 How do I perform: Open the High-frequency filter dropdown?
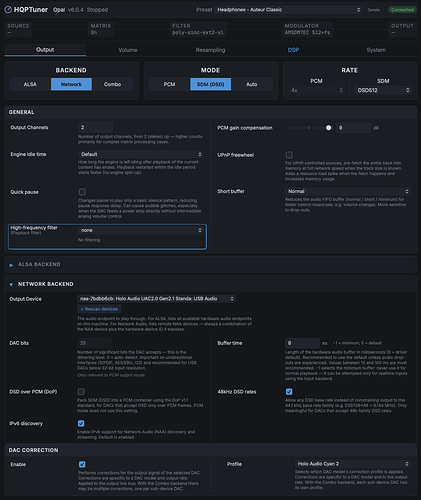(141, 230)
